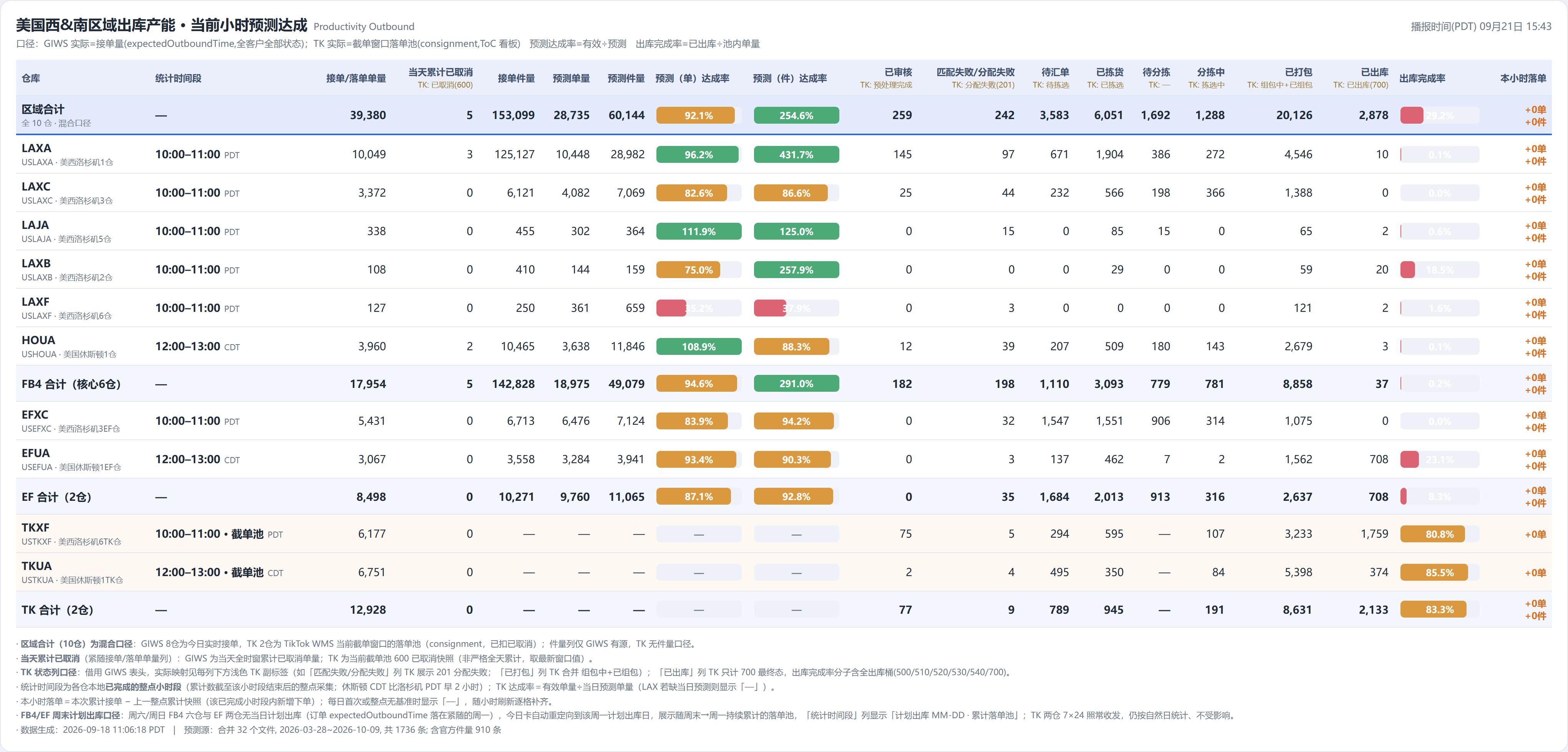
Task: Click the EF 合计（2仓）subtotal row
Action: tap(783, 497)
